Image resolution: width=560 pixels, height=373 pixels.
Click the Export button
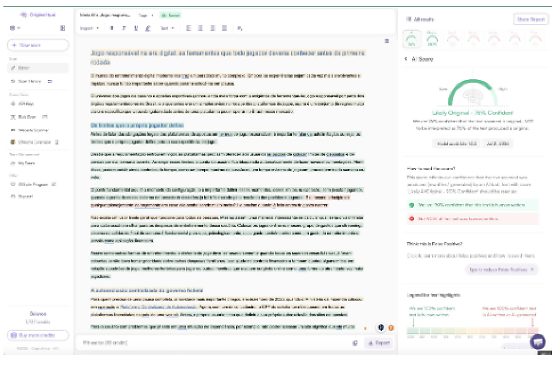tap(379, 343)
